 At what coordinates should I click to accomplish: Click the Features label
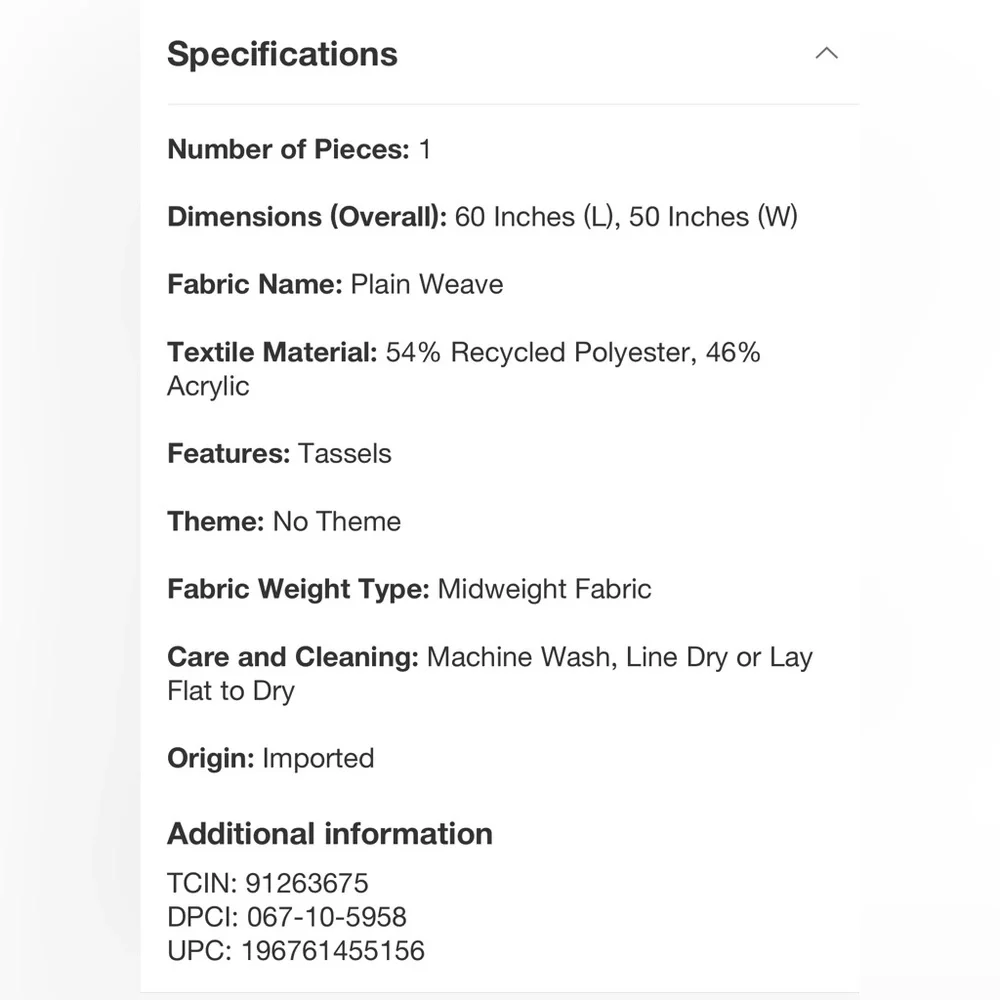[229, 454]
